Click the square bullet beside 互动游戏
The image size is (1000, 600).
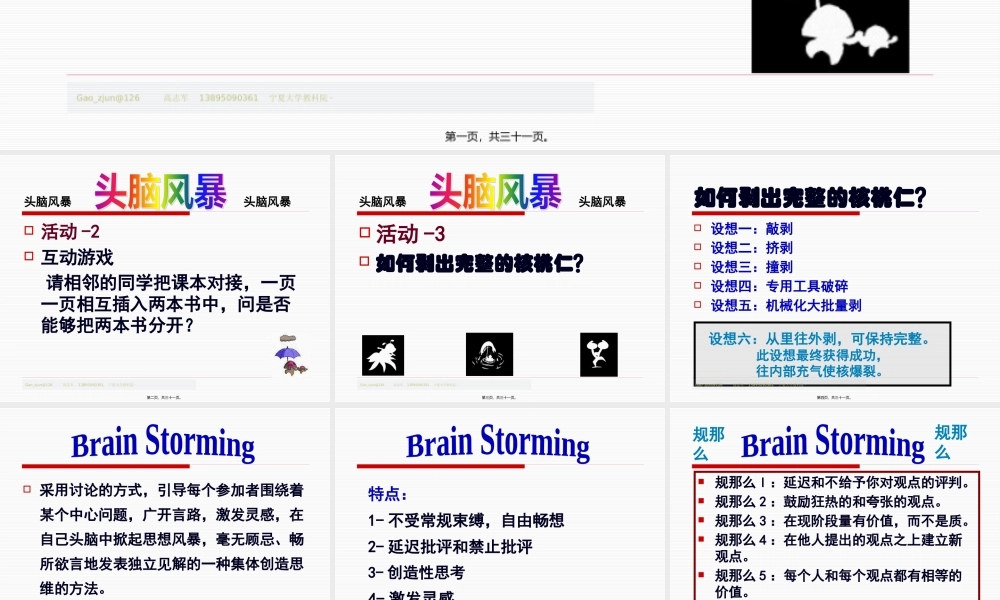point(29,257)
